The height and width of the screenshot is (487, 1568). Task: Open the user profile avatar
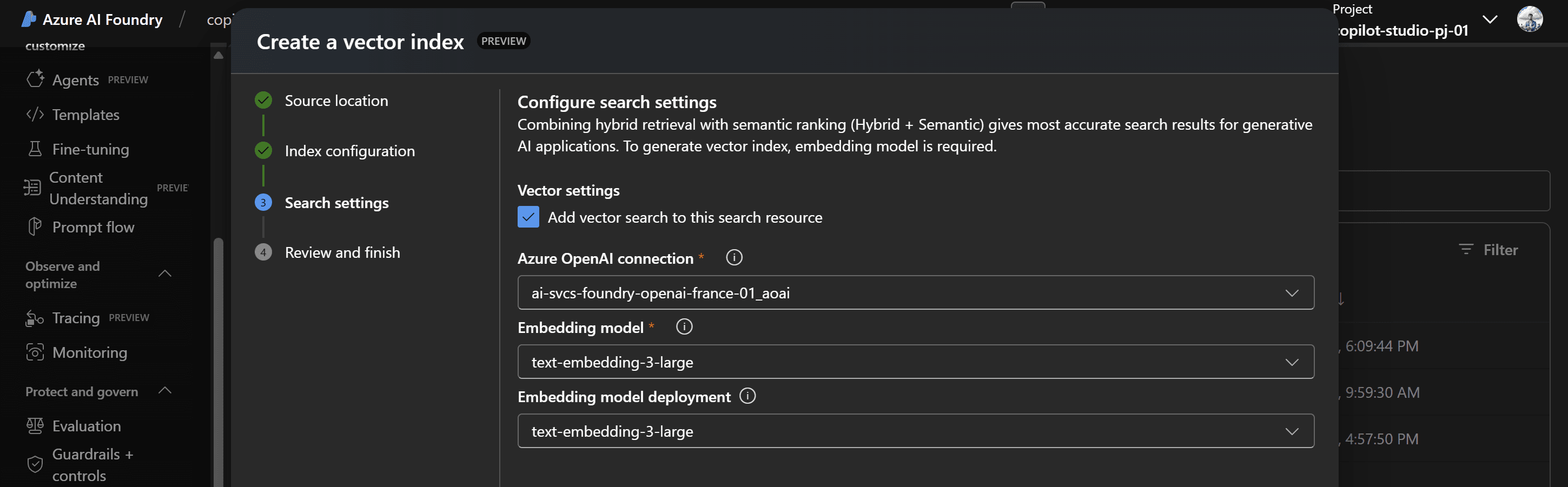pyautogui.click(x=1530, y=19)
